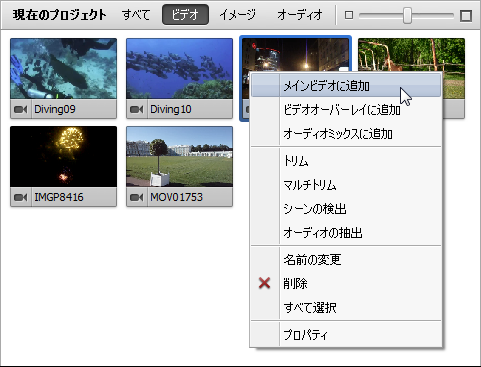Viewport: 481px width, 367px height.
Task: Select メインビデオに追加 in context menu
Action: point(346,86)
